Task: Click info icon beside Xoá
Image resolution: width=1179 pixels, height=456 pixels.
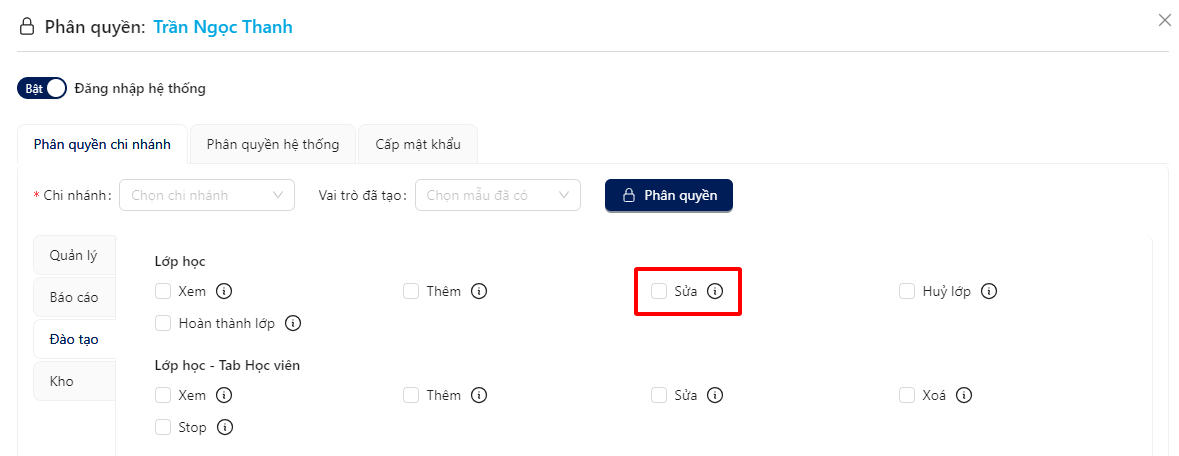Action: tap(964, 395)
